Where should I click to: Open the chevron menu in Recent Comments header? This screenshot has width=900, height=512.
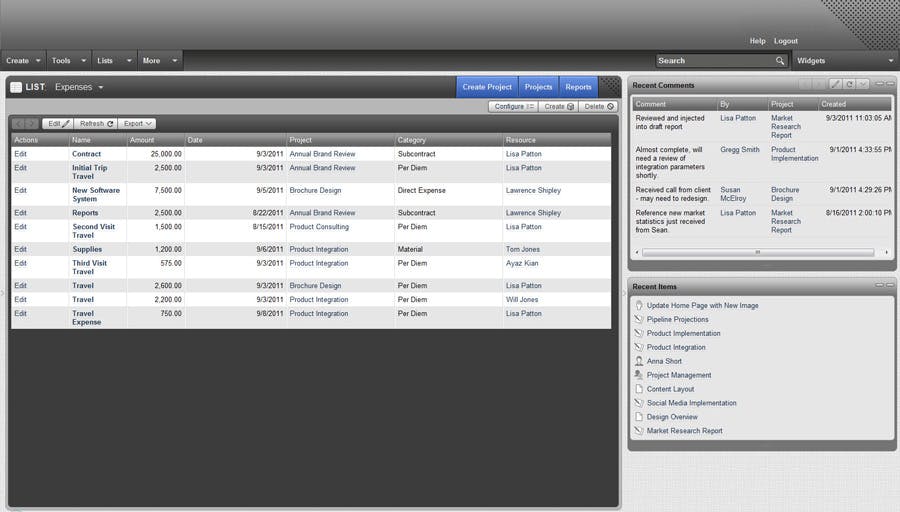(x=863, y=84)
